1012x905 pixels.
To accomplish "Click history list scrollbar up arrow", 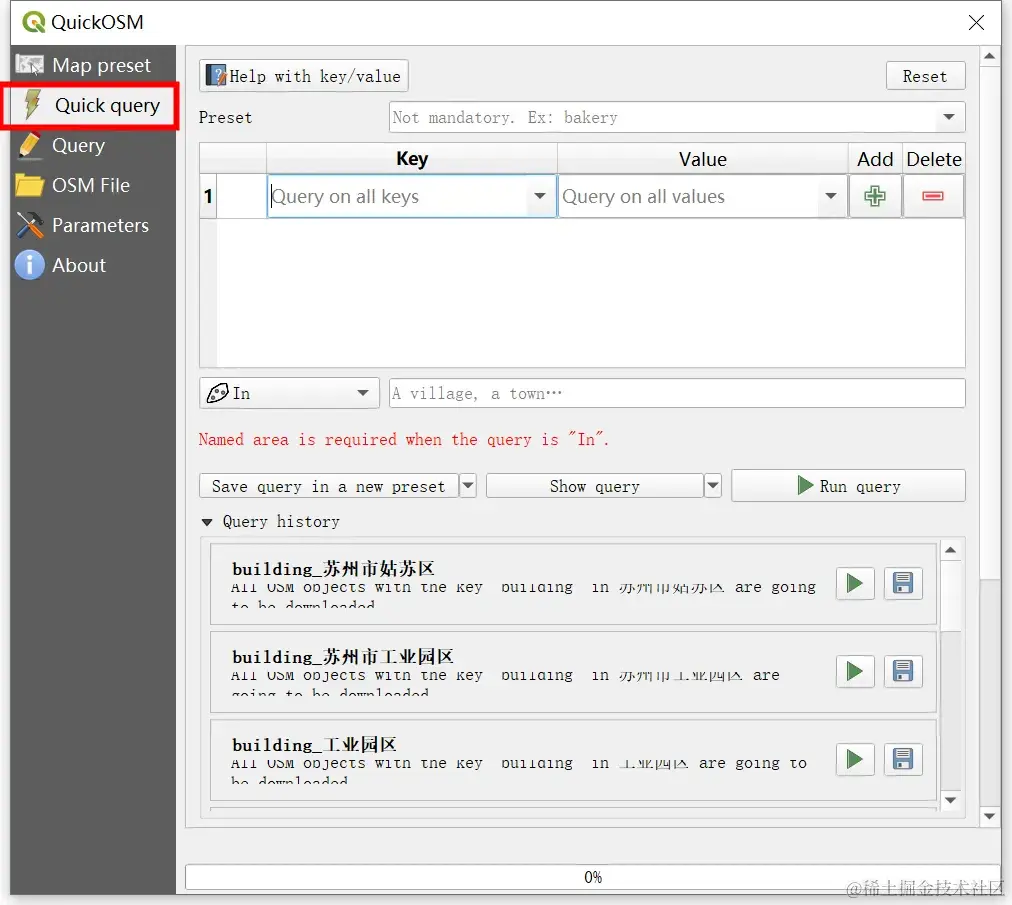I will click(951, 550).
